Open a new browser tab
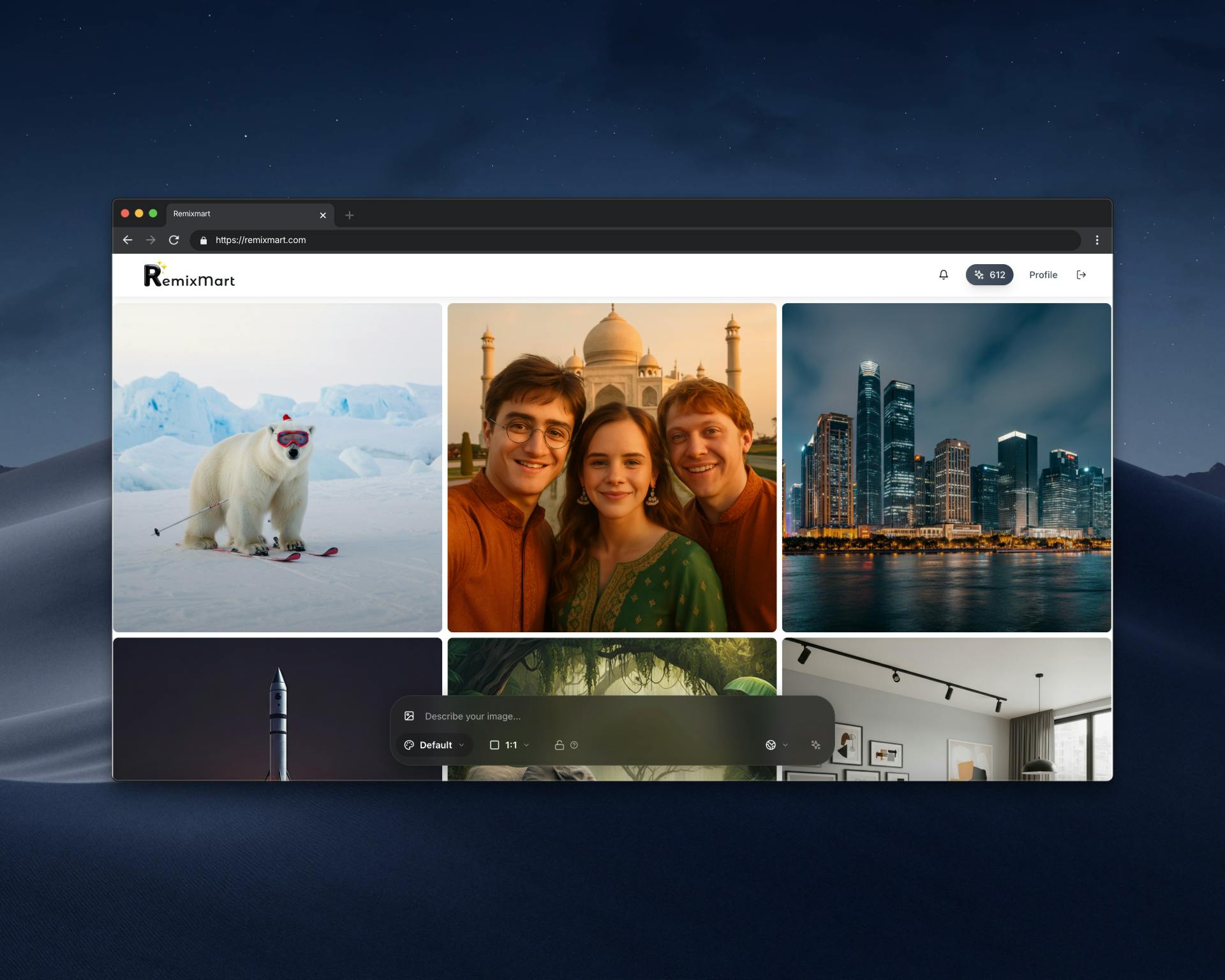Screen dimensions: 1225x980 (x=349, y=215)
